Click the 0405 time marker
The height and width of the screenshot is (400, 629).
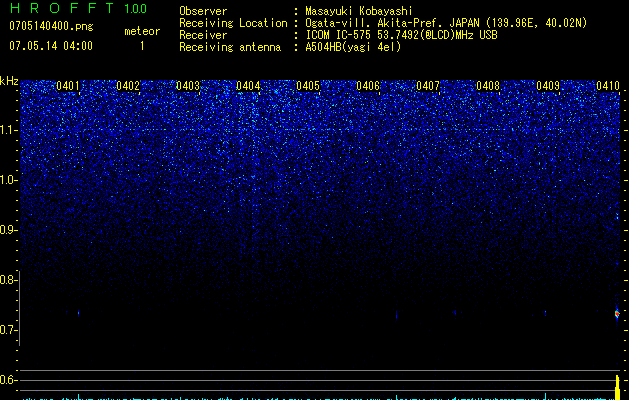coord(308,86)
